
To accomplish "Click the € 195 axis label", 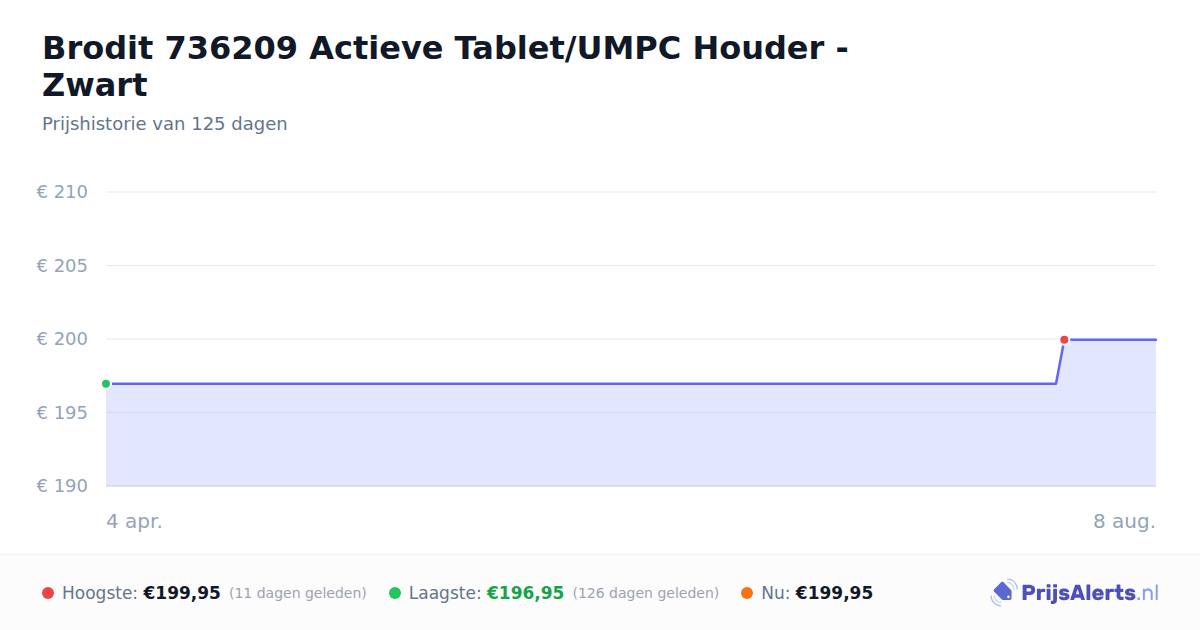I will coord(62,413).
